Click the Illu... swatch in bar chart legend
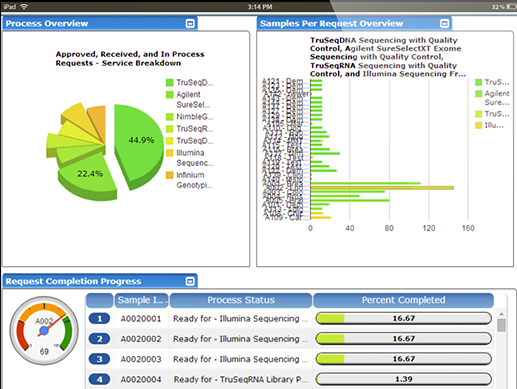Screen dimensions: 517x389 coord(479,125)
